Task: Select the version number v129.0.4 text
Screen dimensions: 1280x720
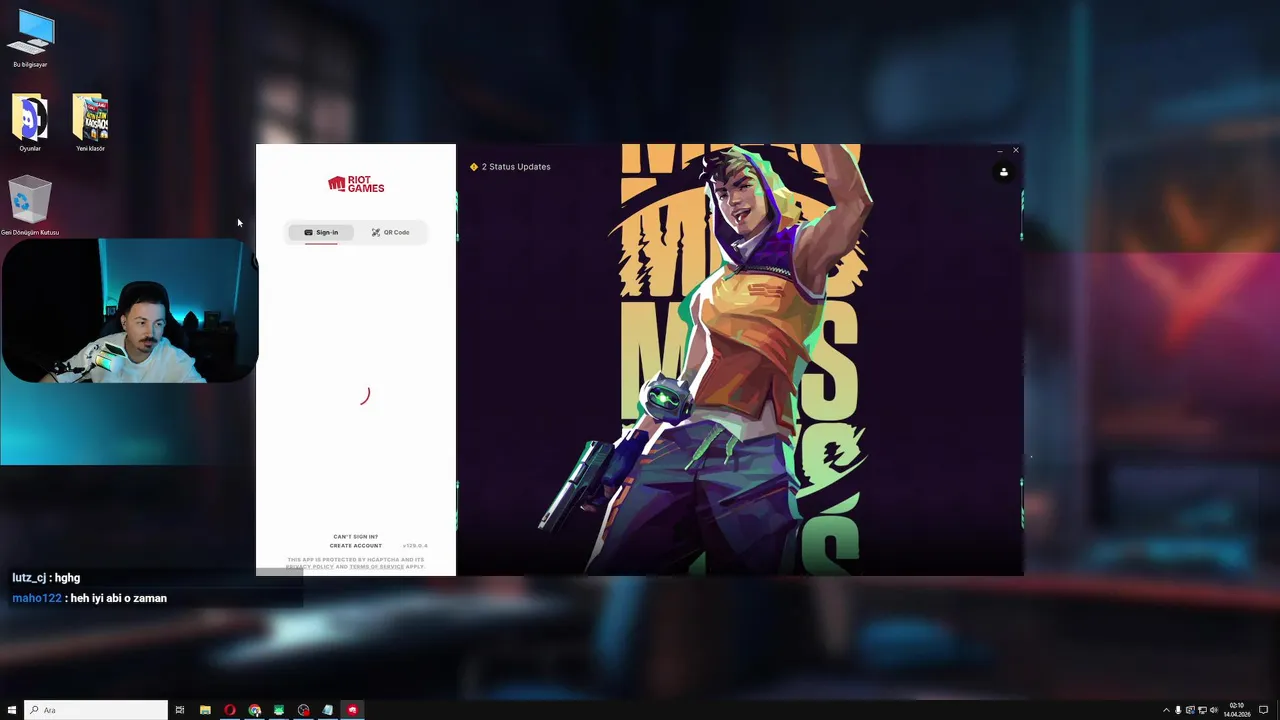Action: click(415, 546)
